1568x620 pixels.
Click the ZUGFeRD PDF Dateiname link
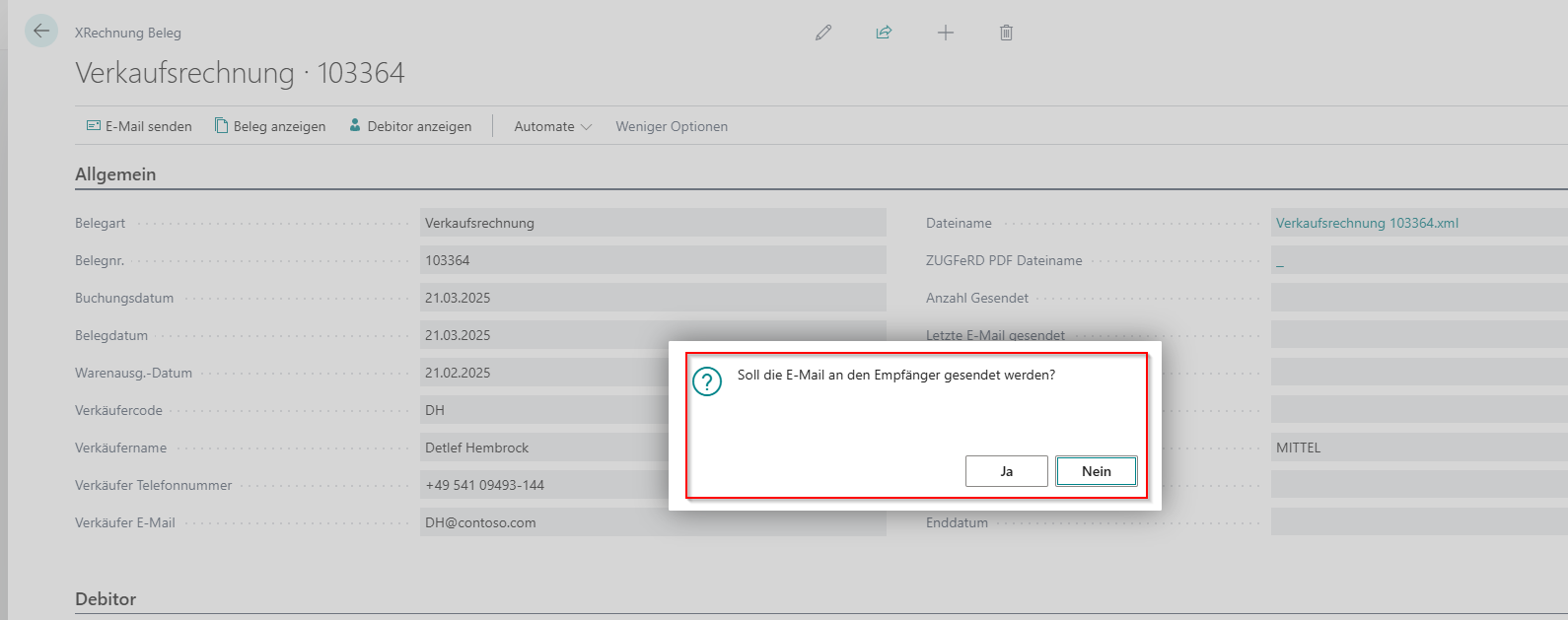(1280, 261)
